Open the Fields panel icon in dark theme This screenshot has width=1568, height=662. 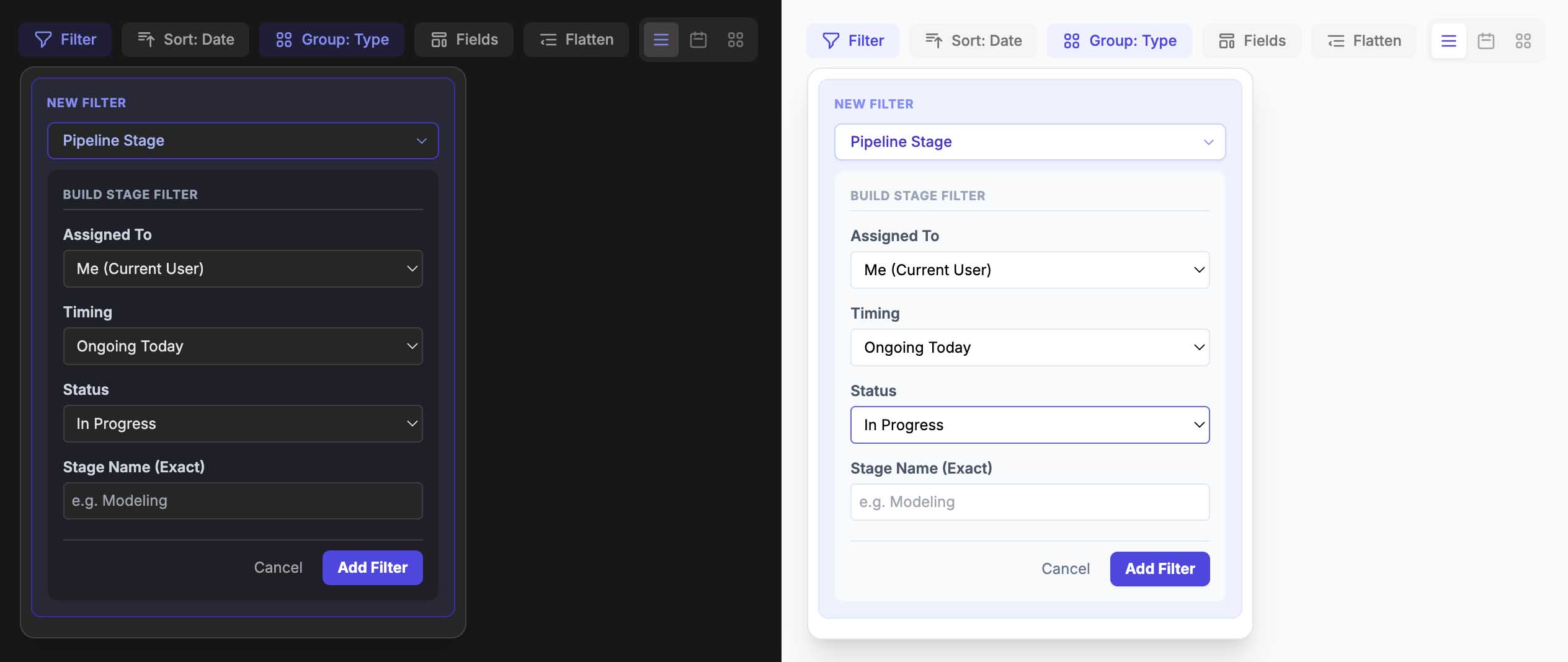(x=440, y=39)
